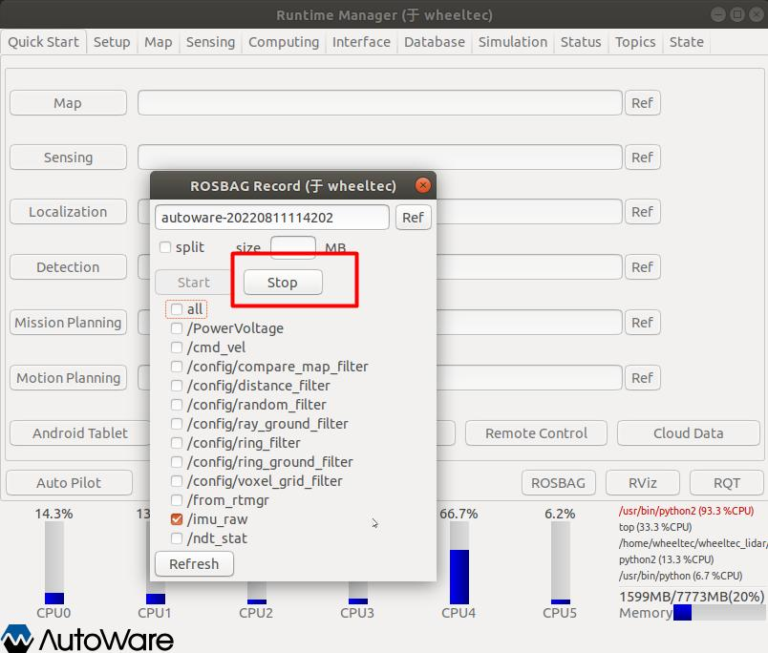Viewport: 768px width, 653px height.
Task: Toggle the /cmd_vel topic checkbox
Action: (x=177, y=348)
